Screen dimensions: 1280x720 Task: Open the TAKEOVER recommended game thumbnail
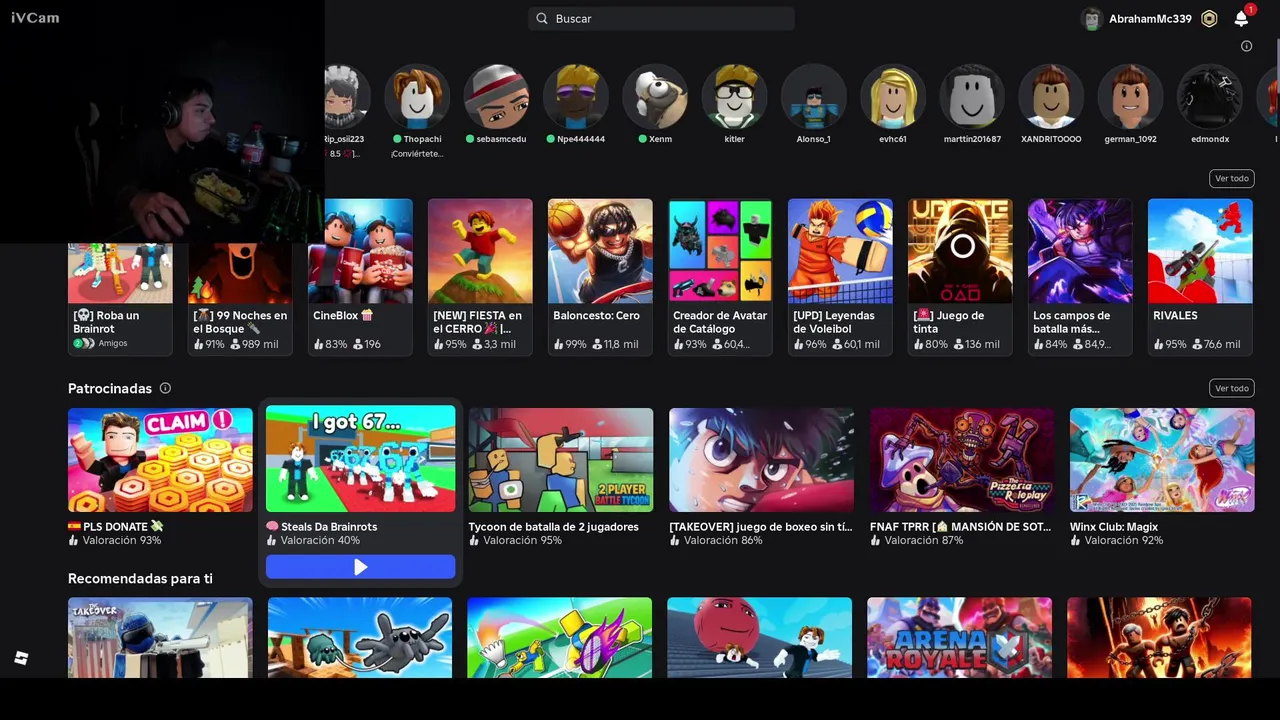(160, 638)
